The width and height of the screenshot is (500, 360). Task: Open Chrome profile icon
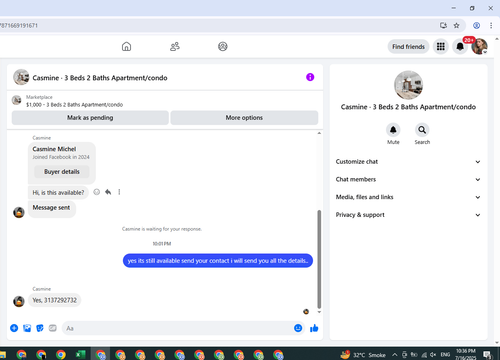(x=477, y=25)
